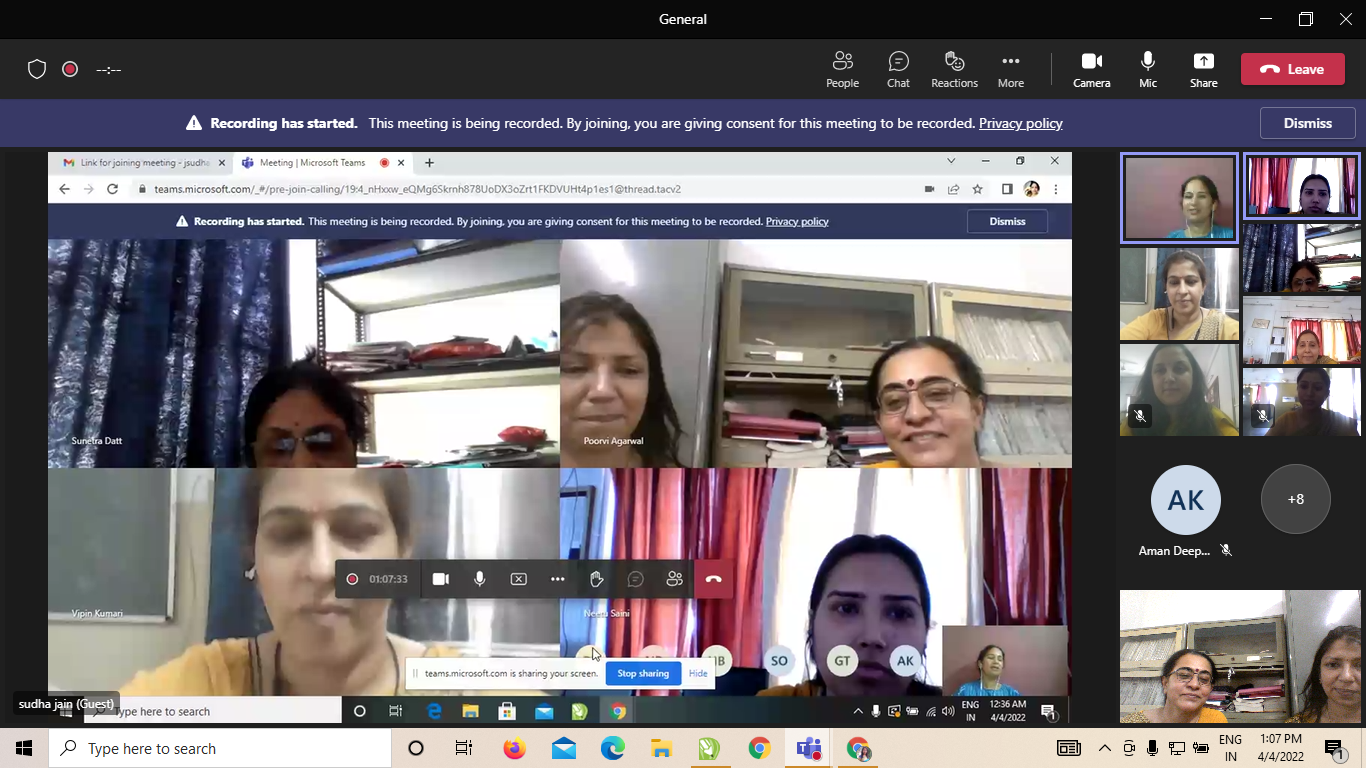Click the Share content icon

[x=1203, y=69]
